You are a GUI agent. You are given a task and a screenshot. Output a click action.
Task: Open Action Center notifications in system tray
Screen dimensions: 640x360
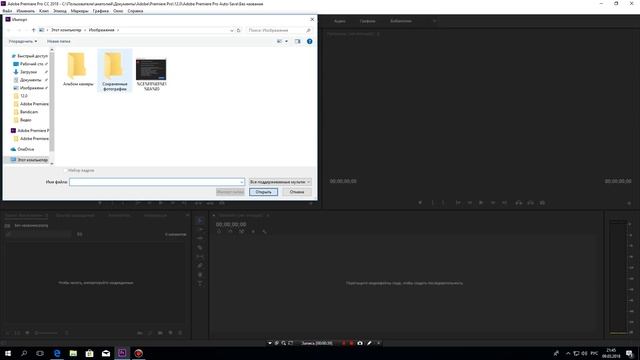point(629,353)
